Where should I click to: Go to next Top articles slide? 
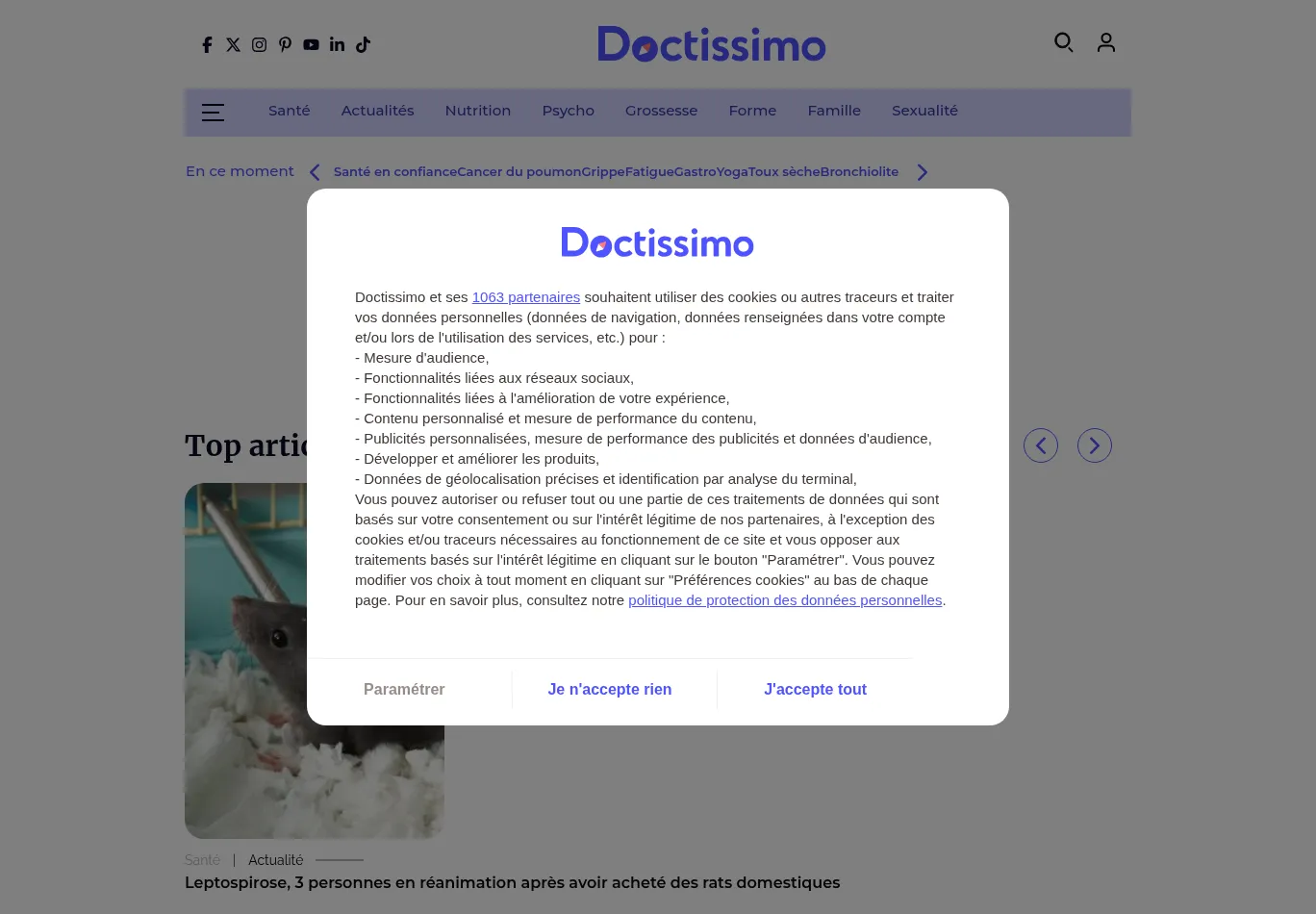point(1095,445)
